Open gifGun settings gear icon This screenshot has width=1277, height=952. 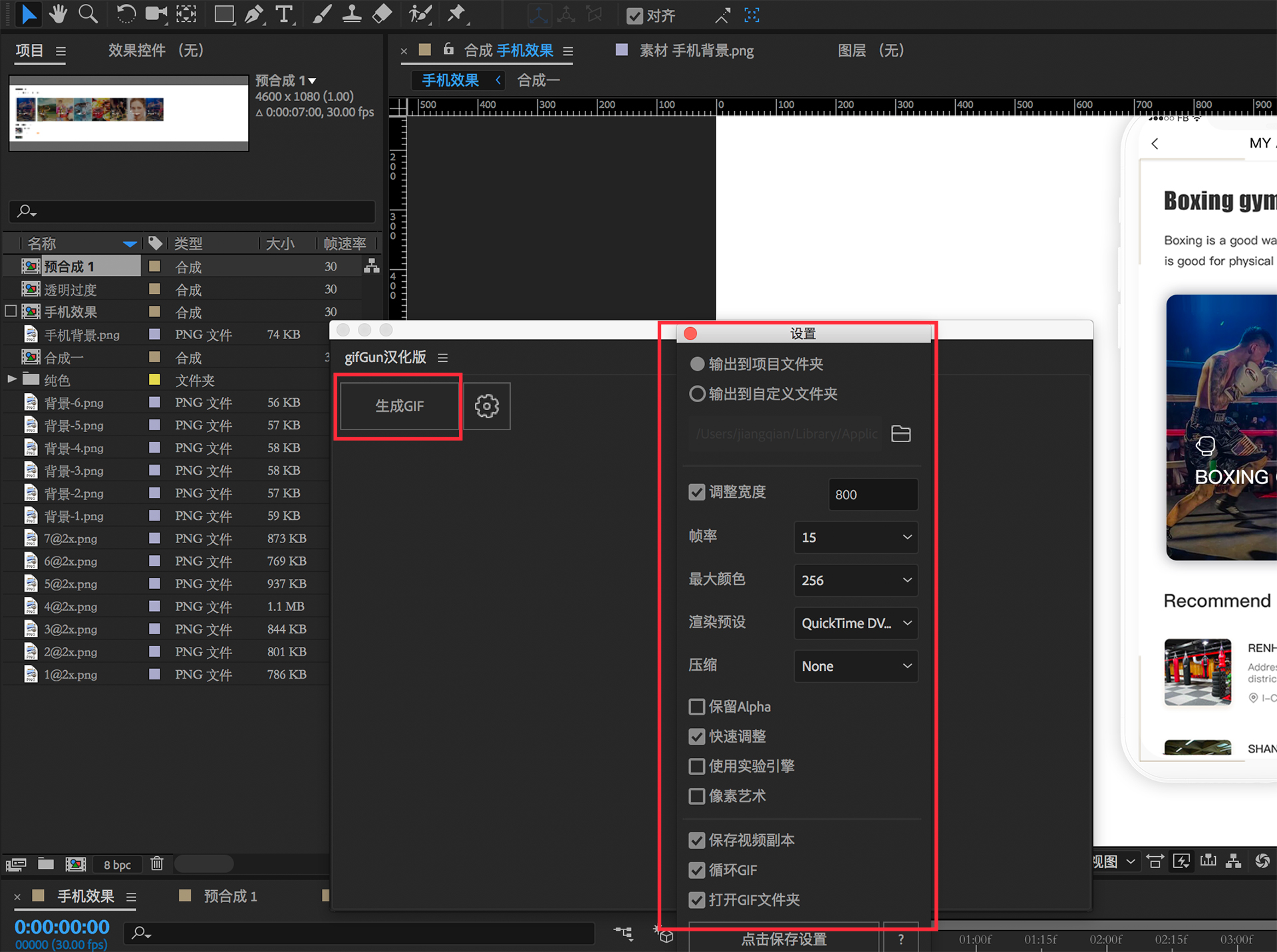point(486,406)
